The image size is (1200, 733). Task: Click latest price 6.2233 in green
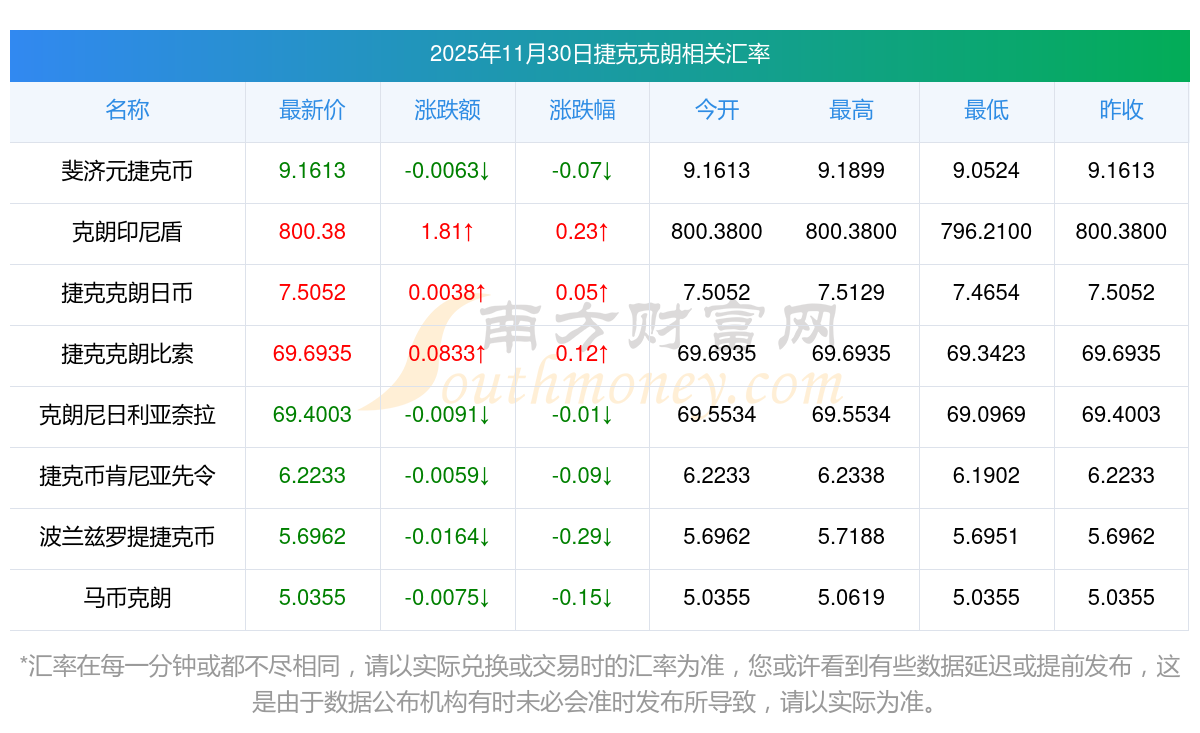(x=312, y=476)
